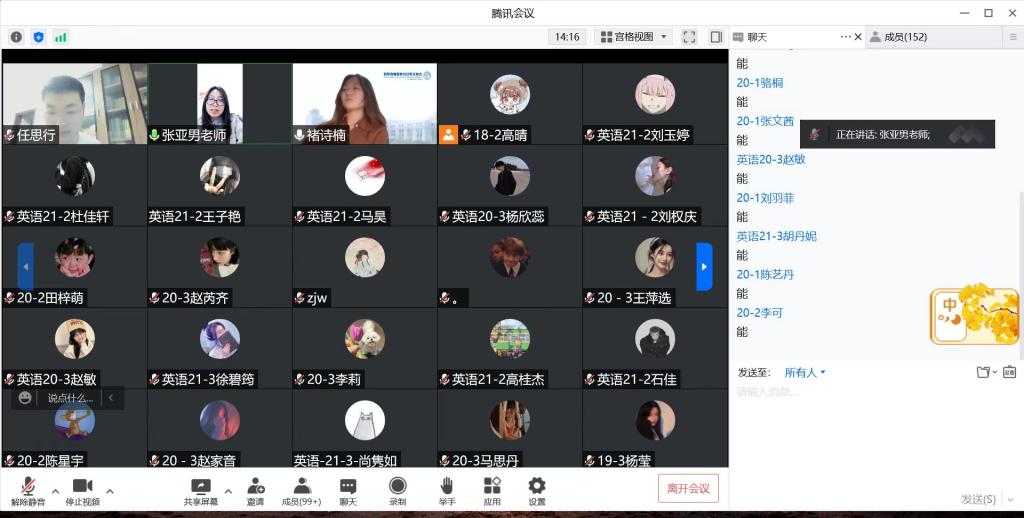
Task: Expand audio options arrow next to 解除静音
Action: tap(54, 491)
